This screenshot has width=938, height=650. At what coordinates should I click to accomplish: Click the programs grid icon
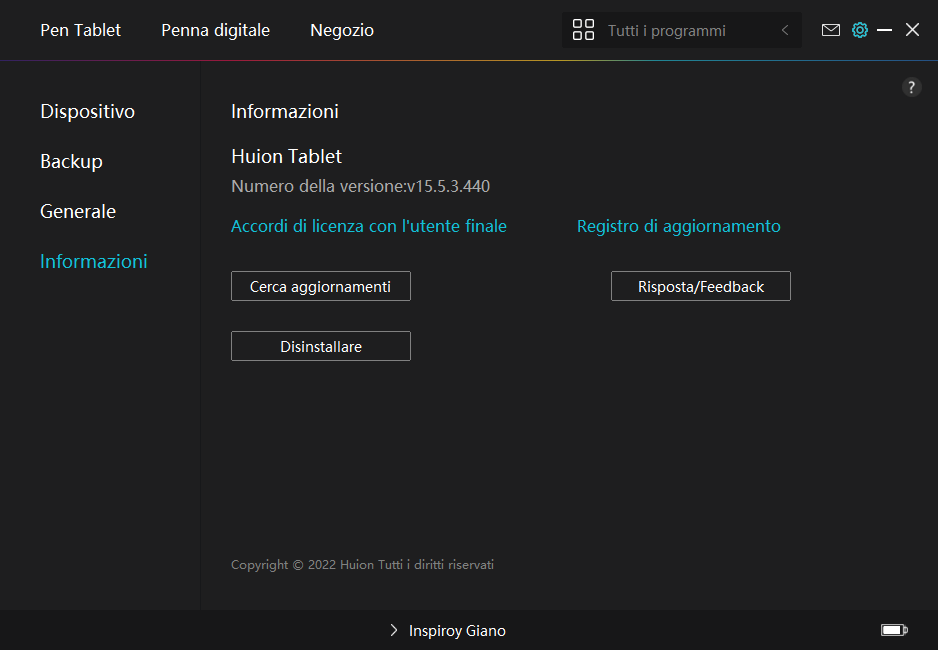tap(583, 30)
